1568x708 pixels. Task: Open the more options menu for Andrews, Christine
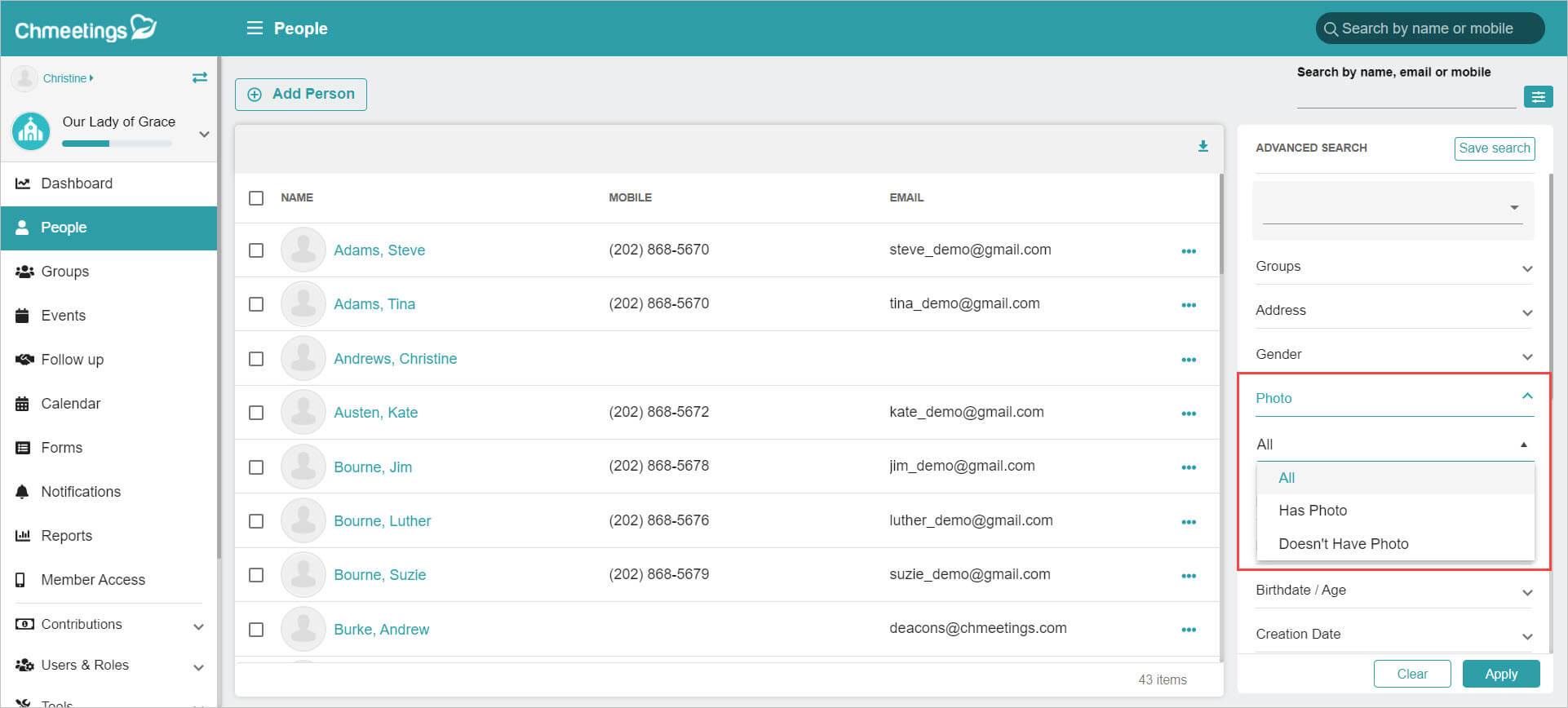(x=1189, y=360)
